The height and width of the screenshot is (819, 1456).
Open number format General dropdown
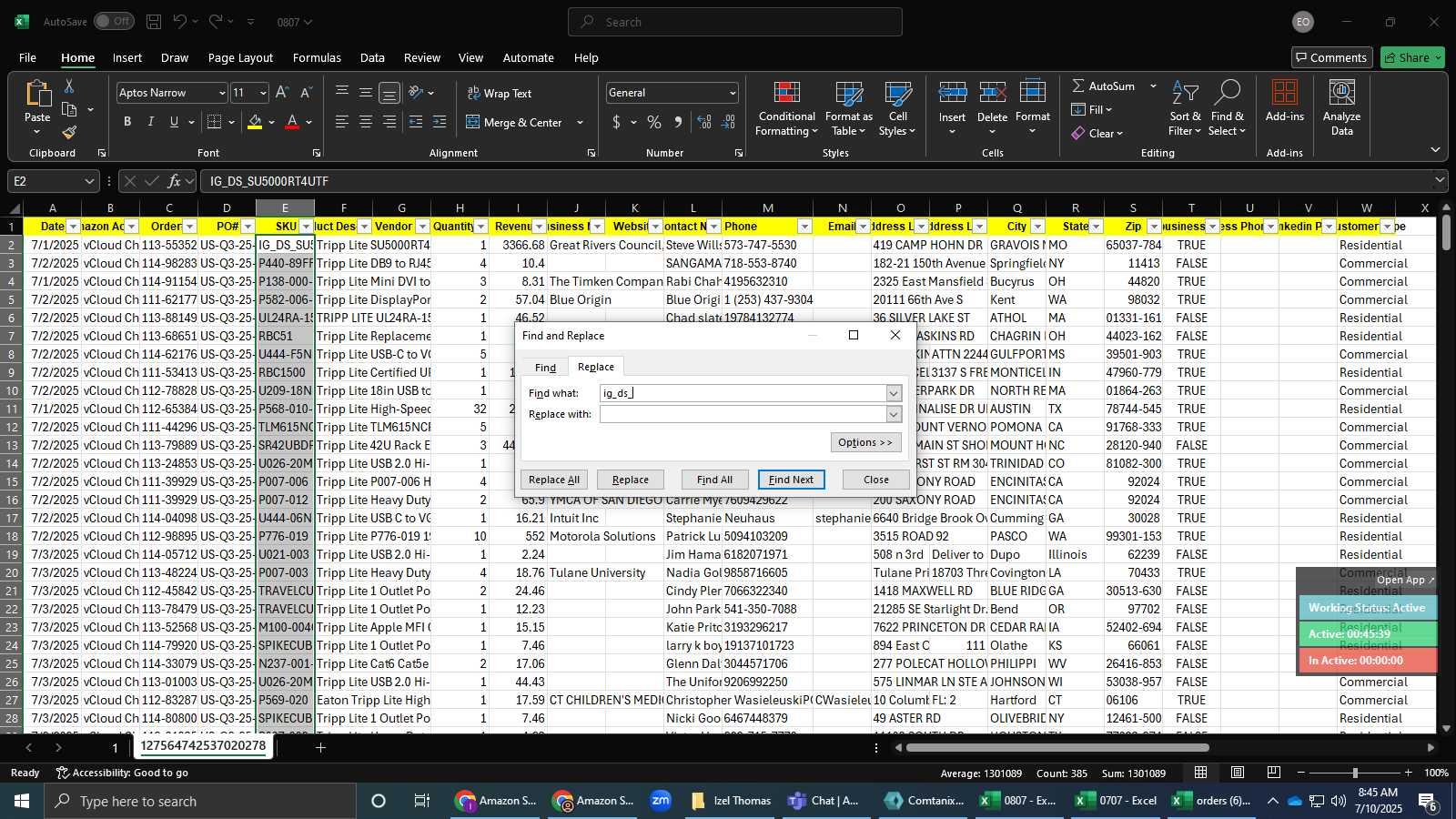[x=733, y=93]
